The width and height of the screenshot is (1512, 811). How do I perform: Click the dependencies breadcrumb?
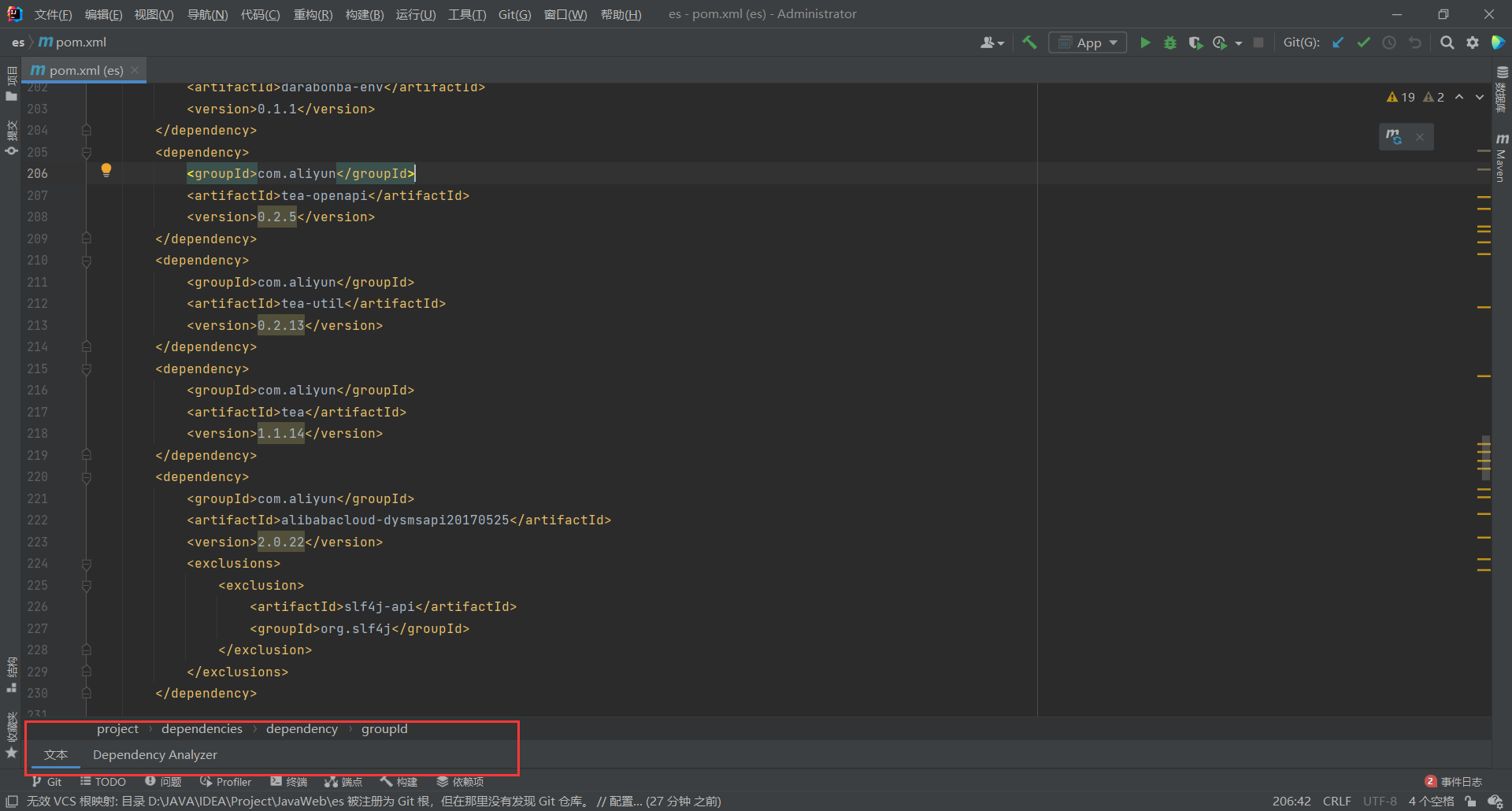tap(202, 729)
